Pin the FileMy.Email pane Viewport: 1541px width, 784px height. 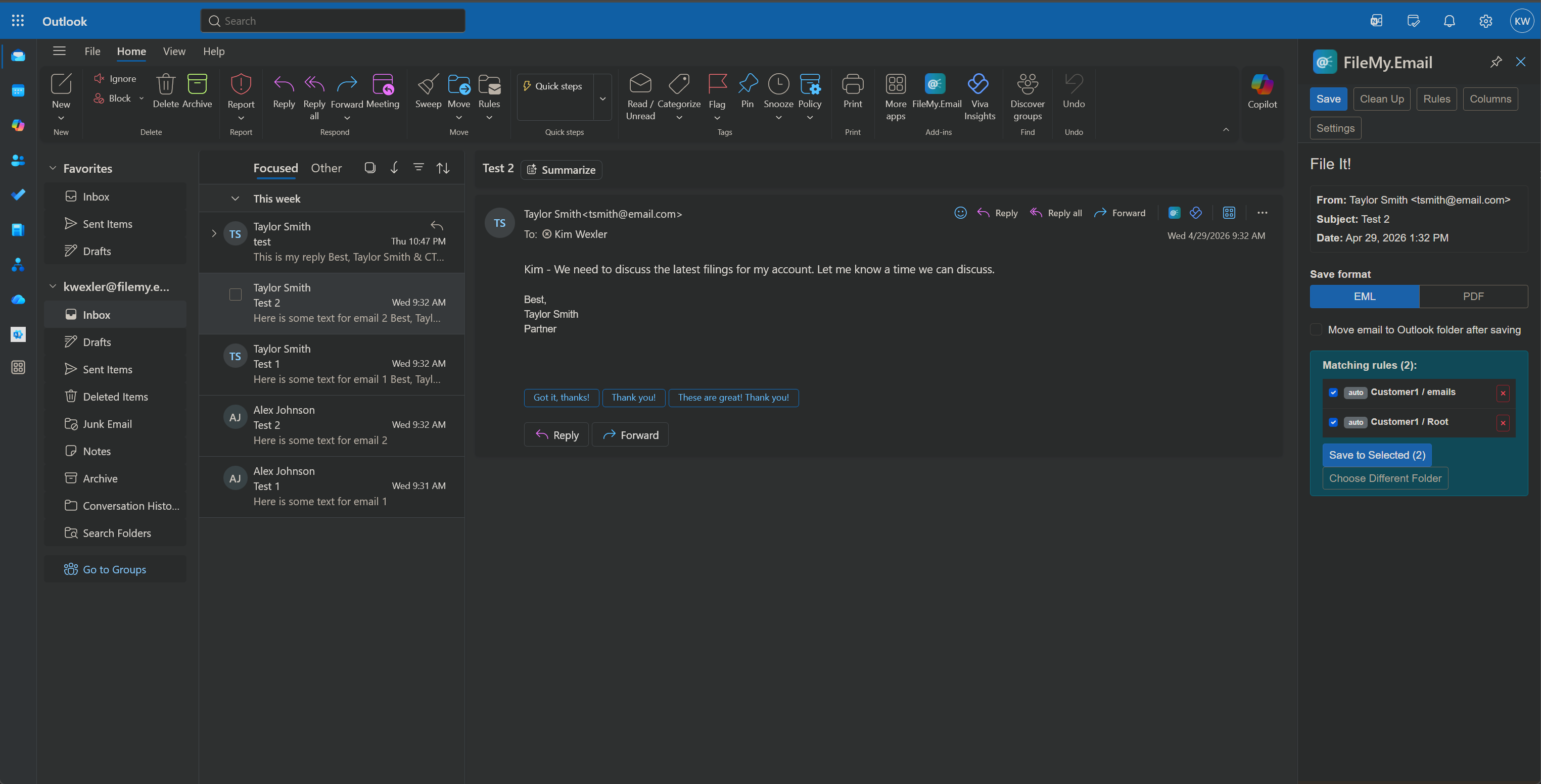[1496, 62]
